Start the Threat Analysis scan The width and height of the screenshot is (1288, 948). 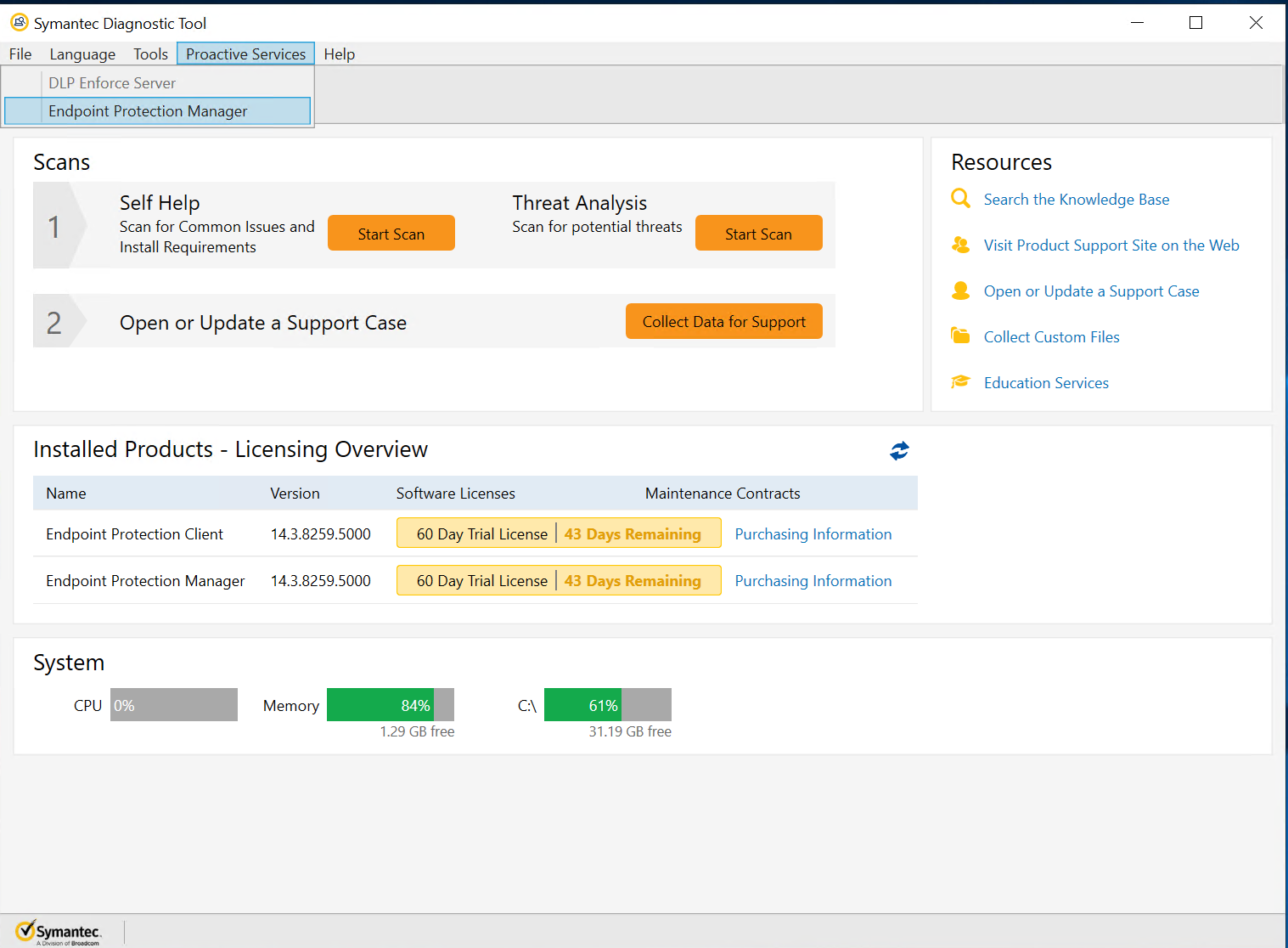click(759, 233)
